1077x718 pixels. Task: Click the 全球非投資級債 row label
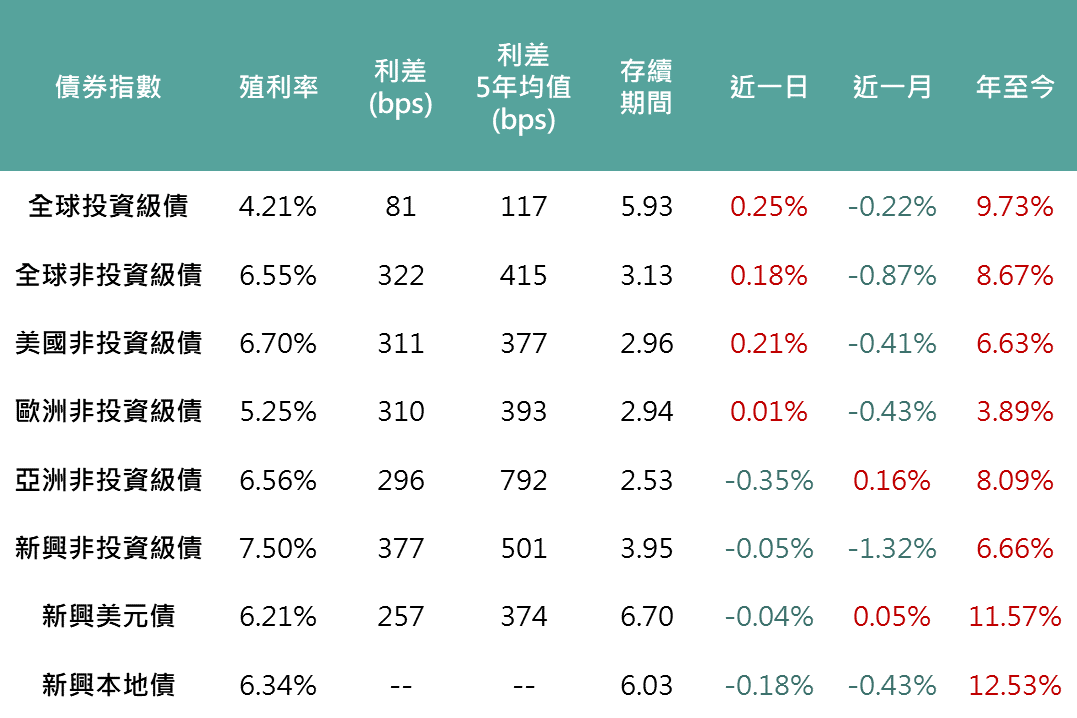tap(108, 275)
